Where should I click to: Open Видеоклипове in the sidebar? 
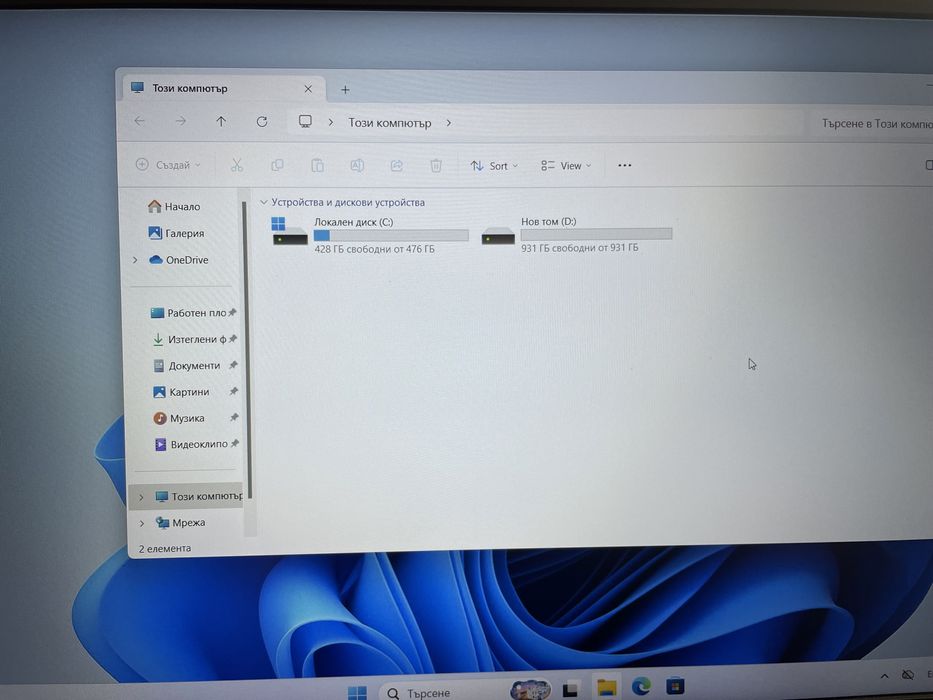point(191,444)
